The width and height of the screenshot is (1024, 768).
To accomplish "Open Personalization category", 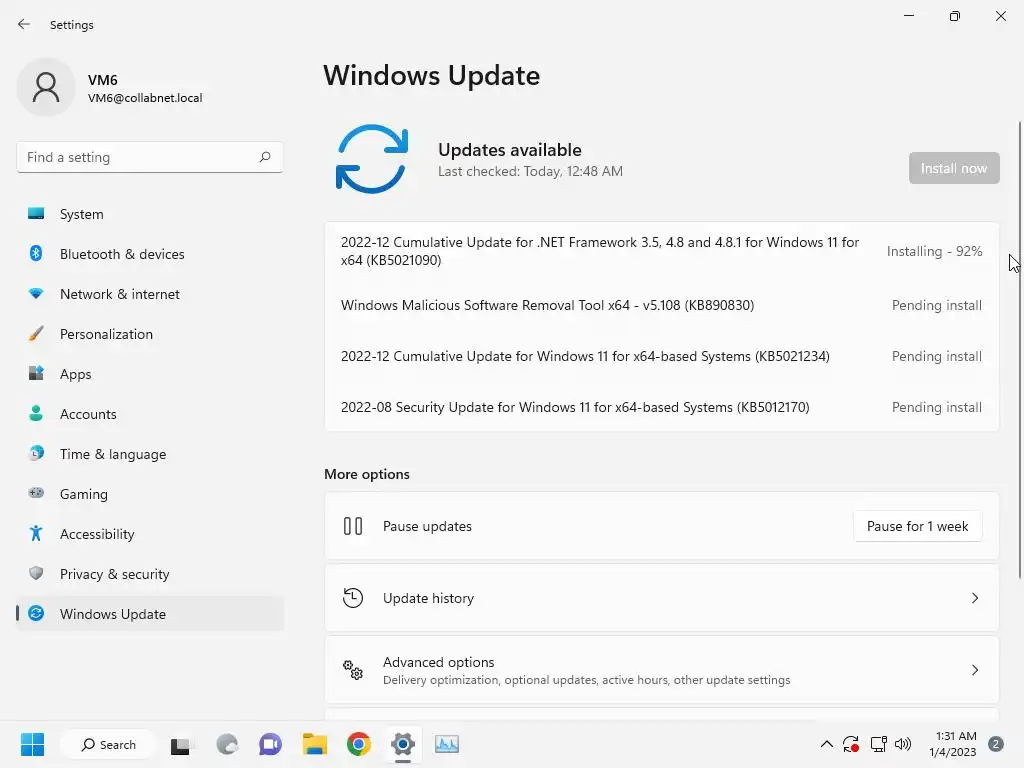I will pyautogui.click(x=150, y=334).
